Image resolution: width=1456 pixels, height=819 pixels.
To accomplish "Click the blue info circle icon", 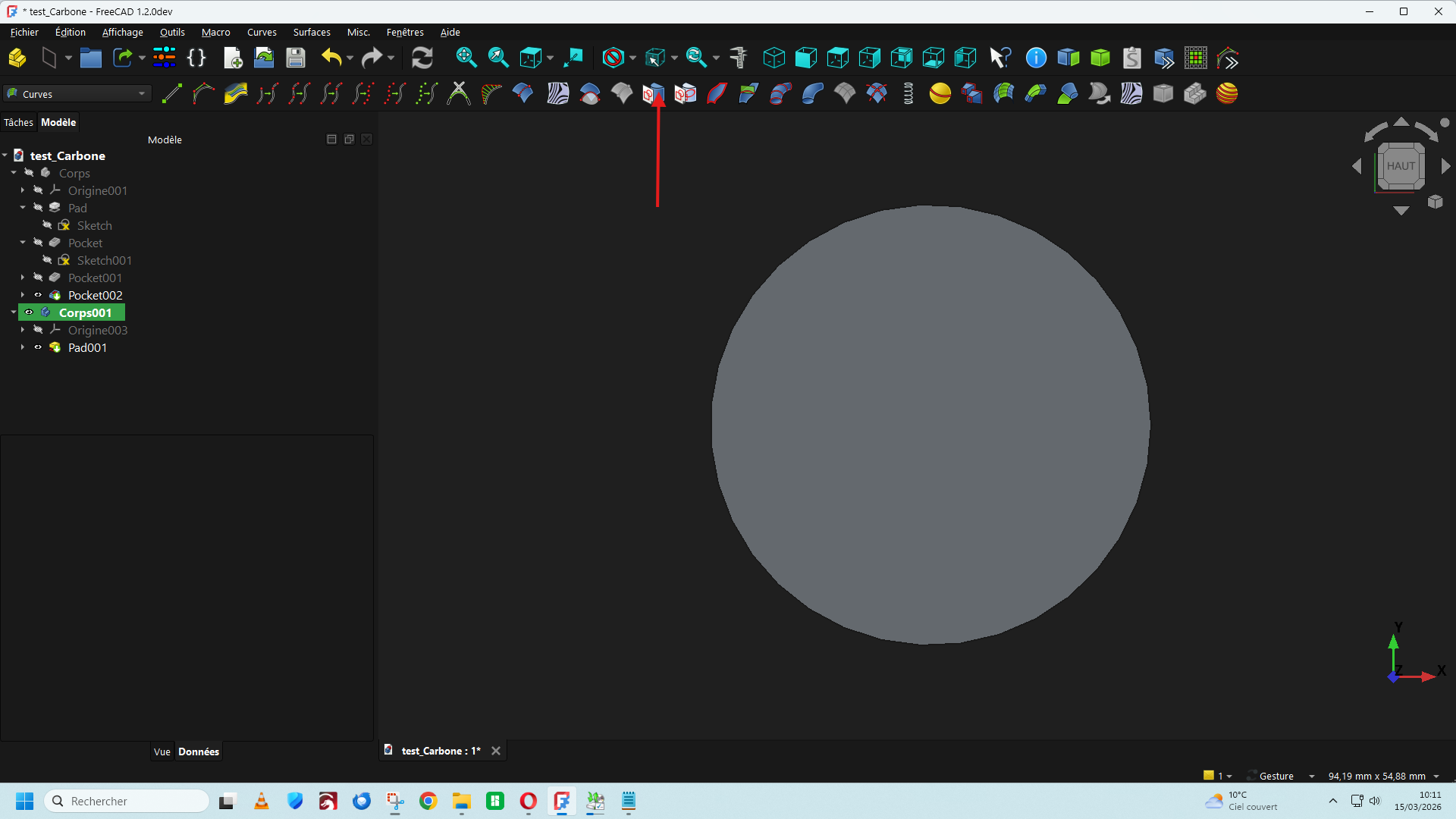I will coord(1036,58).
